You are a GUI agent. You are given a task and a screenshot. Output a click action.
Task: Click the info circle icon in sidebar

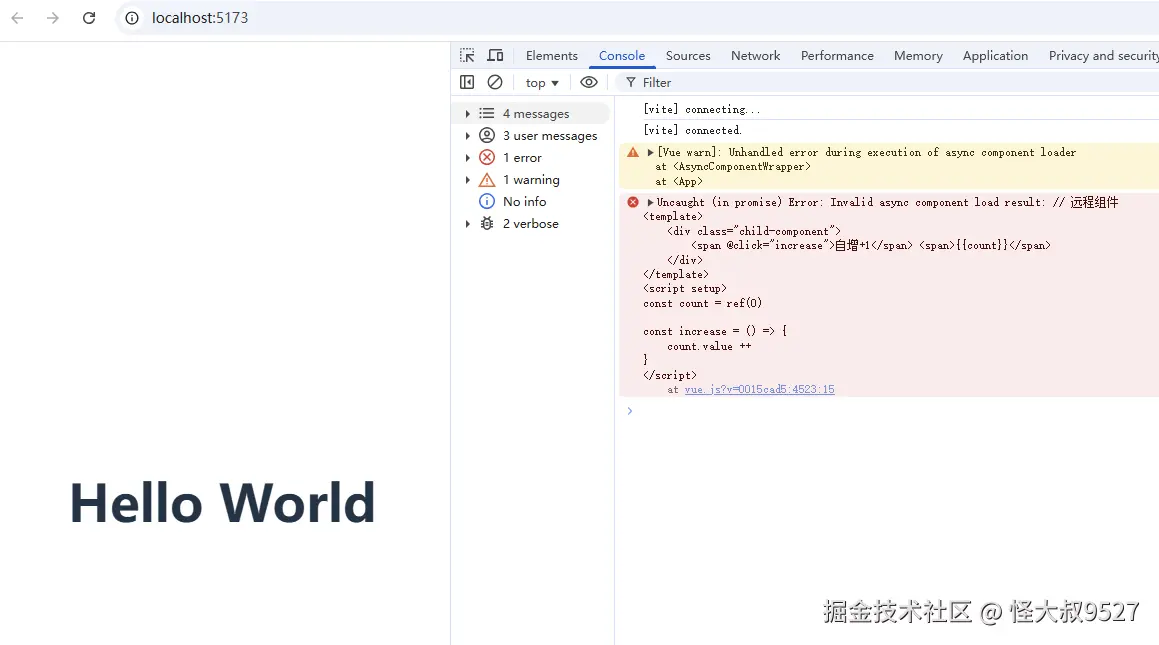(486, 202)
